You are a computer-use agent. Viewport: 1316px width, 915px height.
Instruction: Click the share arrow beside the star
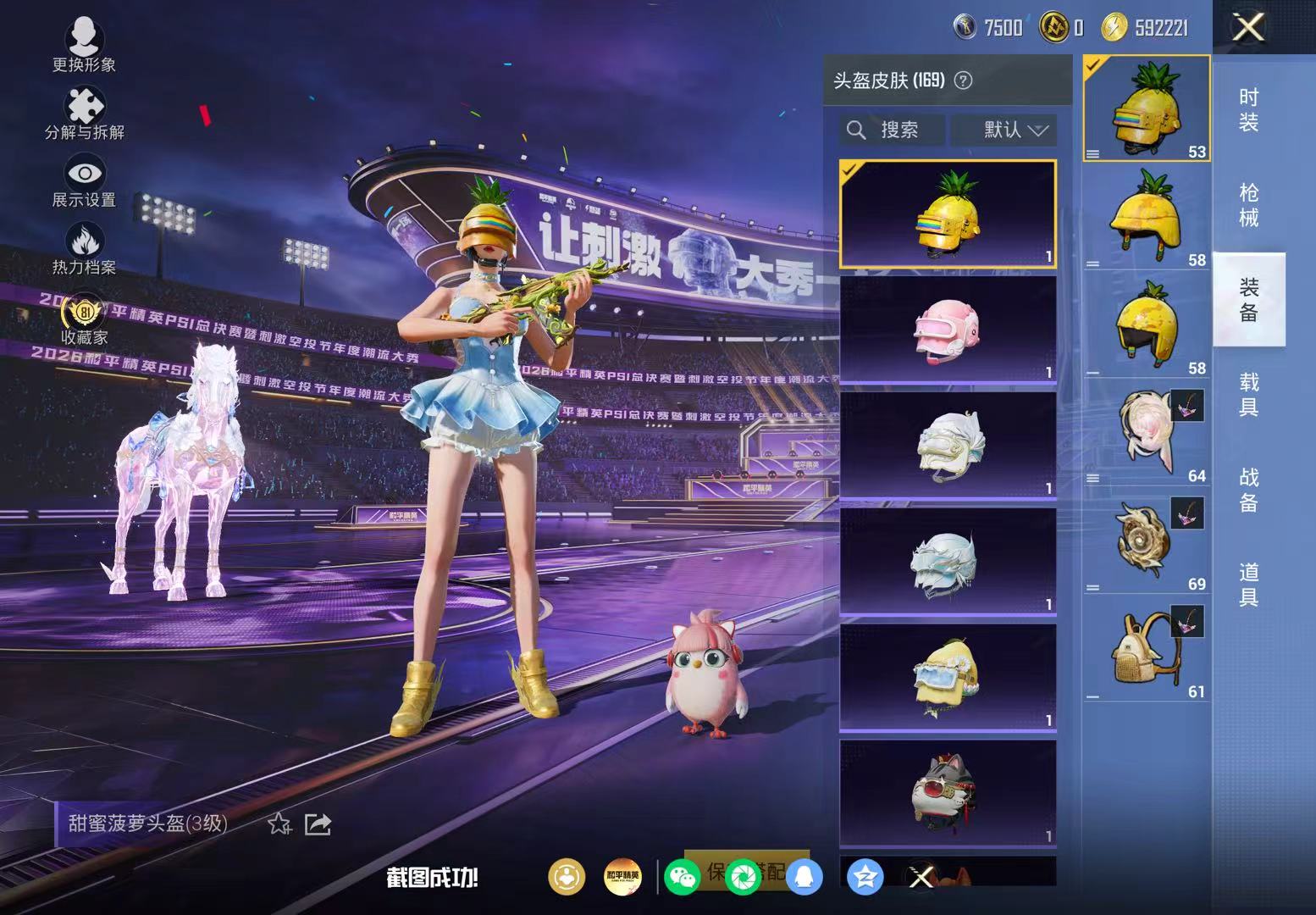pyautogui.click(x=318, y=823)
